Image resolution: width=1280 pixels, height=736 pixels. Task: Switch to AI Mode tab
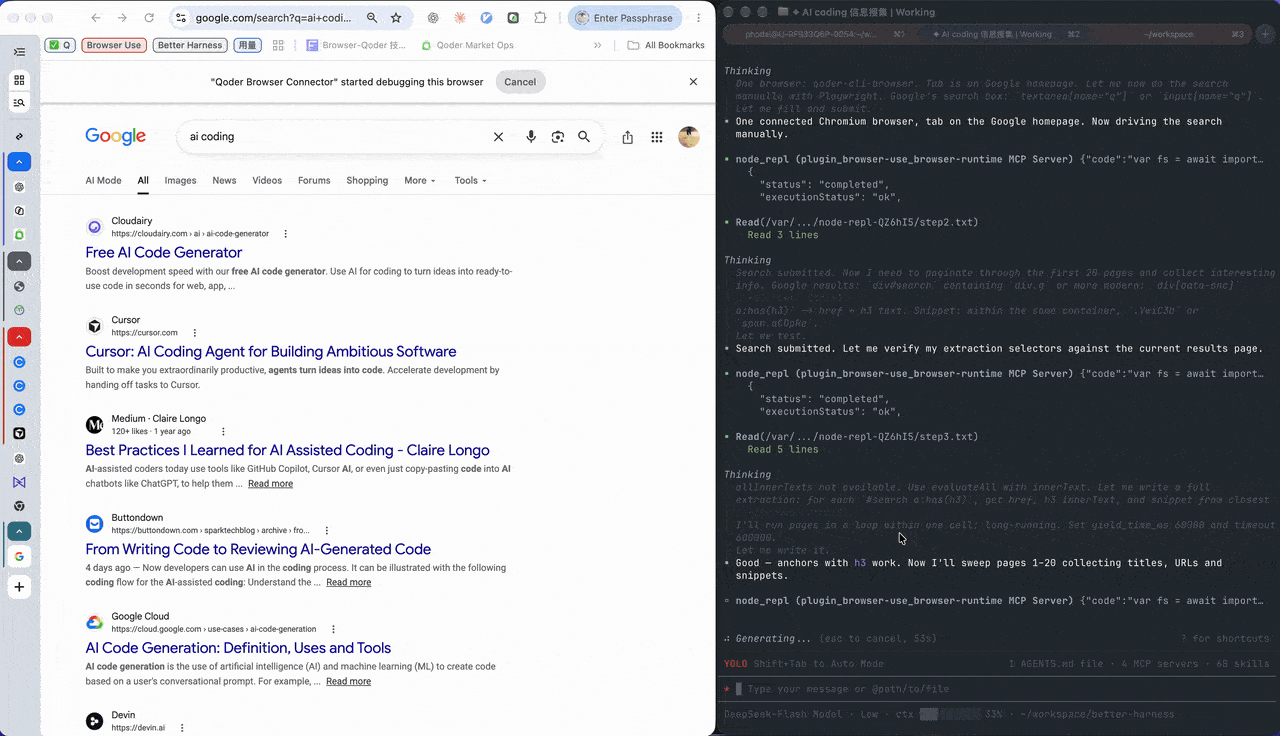pyautogui.click(x=103, y=181)
